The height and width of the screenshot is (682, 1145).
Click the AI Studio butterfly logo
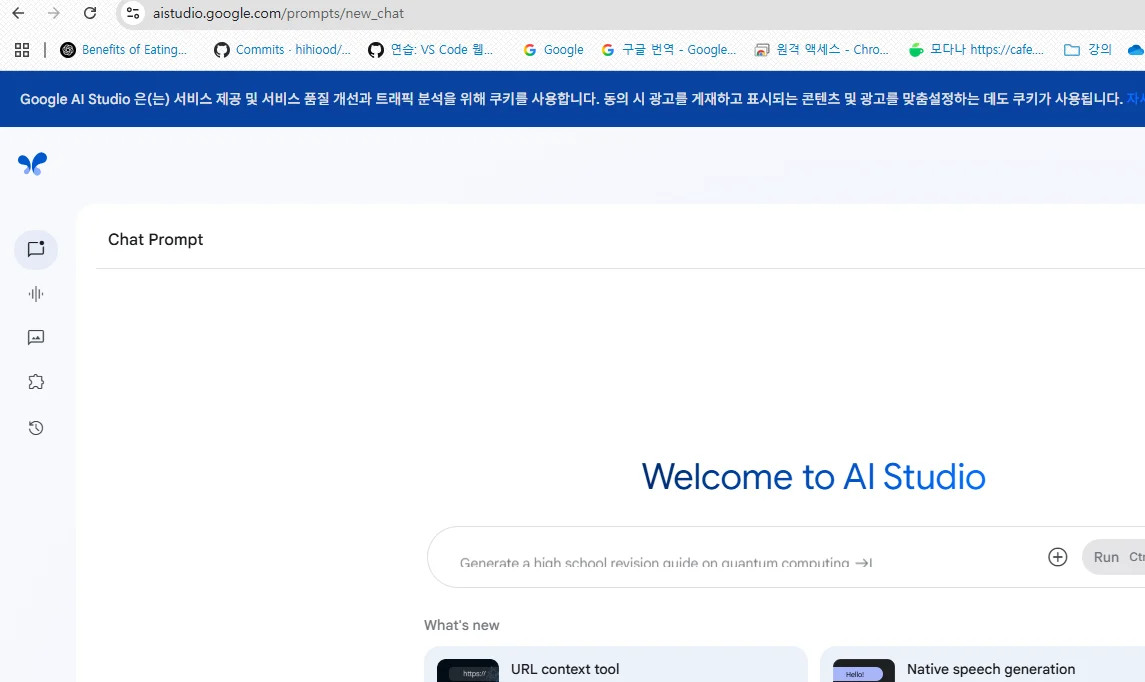(x=32, y=164)
